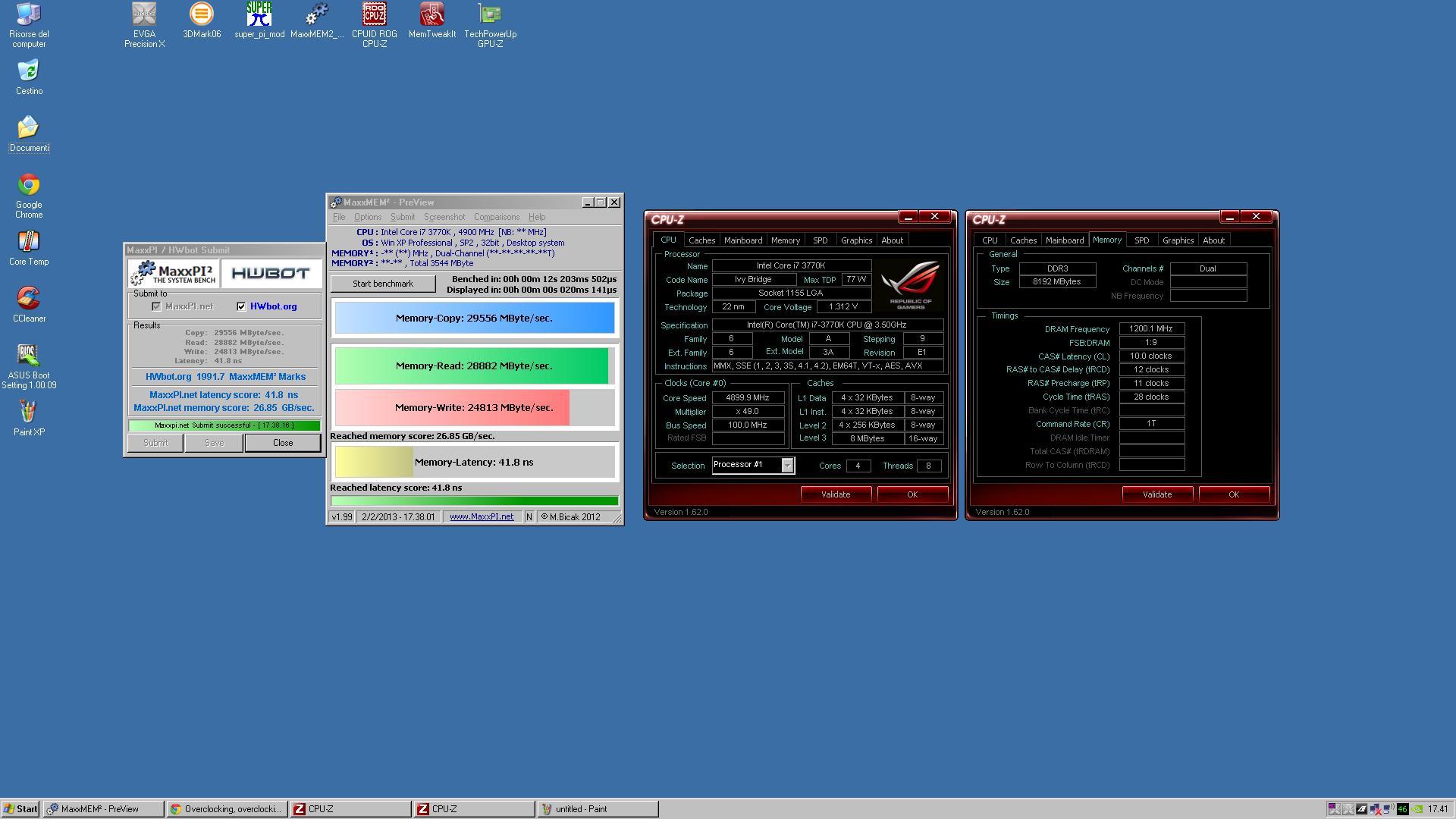The image size is (1456, 819).
Task: Switch to Overclocking Chrome taskbar item
Action: (x=227, y=809)
